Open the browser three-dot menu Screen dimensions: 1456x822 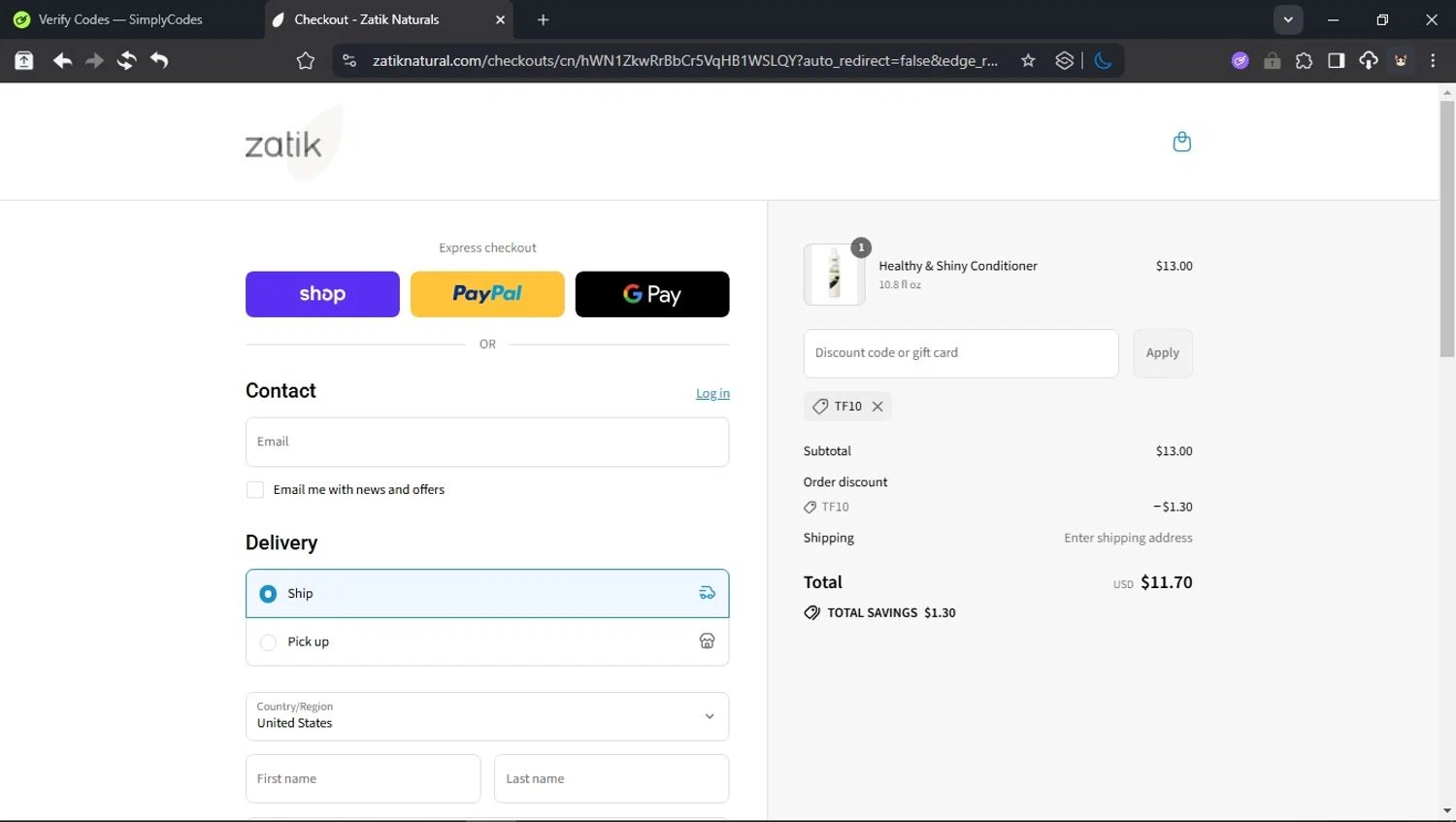click(1433, 61)
